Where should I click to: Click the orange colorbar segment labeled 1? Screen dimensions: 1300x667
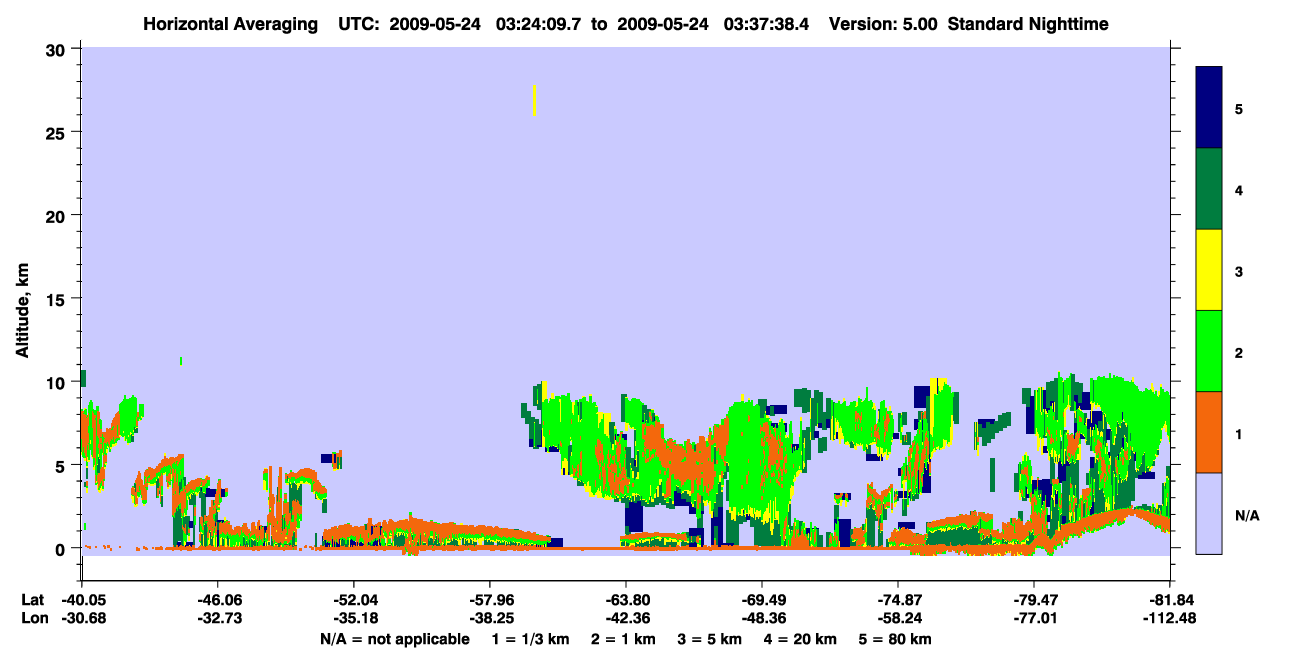pyautogui.click(x=1209, y=432)
